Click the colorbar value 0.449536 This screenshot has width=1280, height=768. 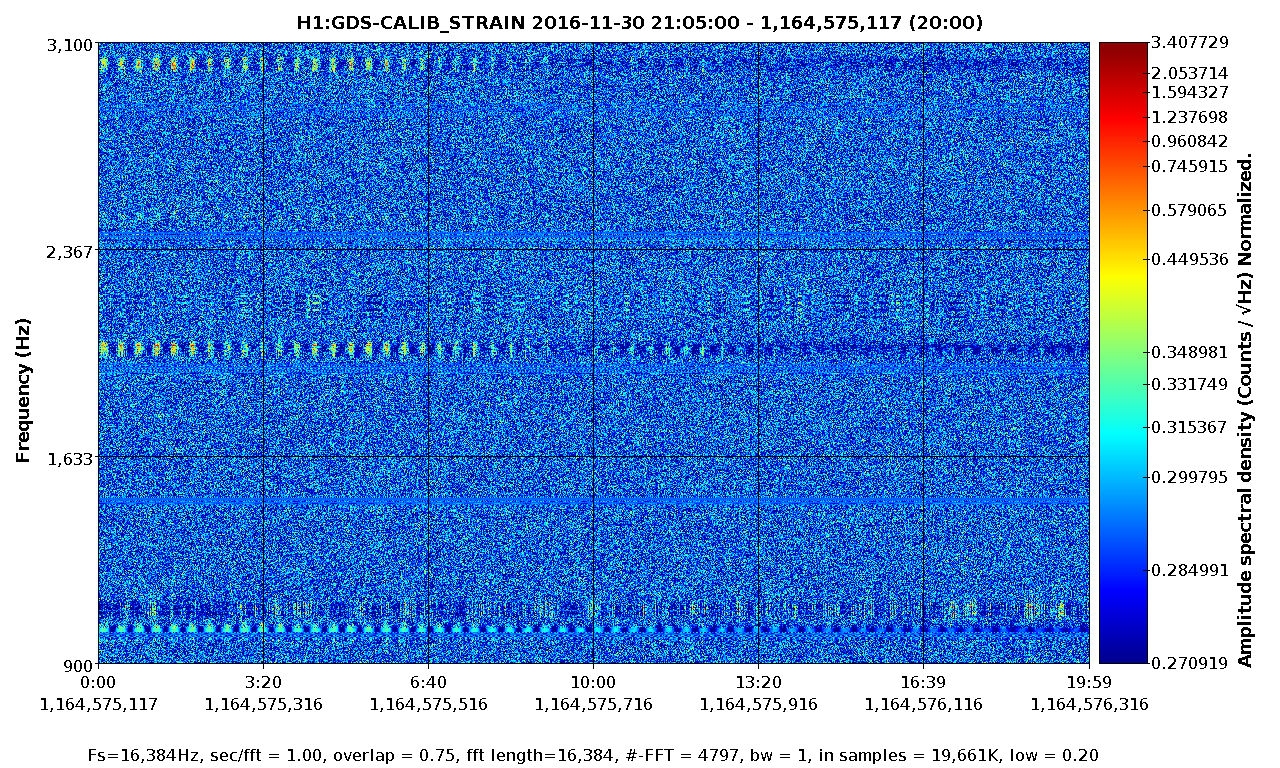(x=1189, y=259)
